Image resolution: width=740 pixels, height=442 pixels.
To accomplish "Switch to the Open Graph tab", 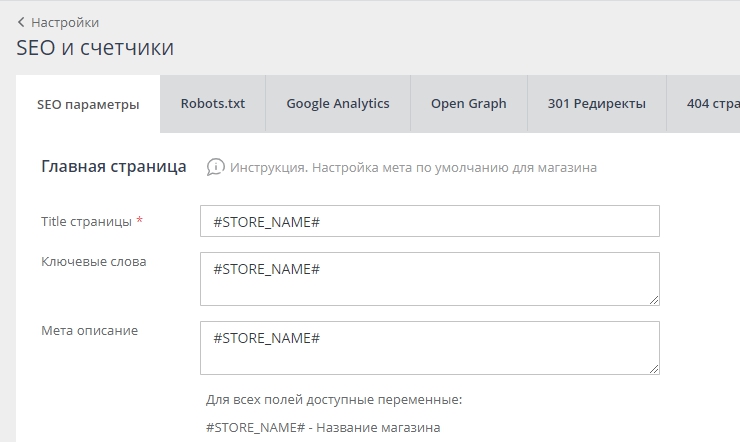I will pos(468,103).
